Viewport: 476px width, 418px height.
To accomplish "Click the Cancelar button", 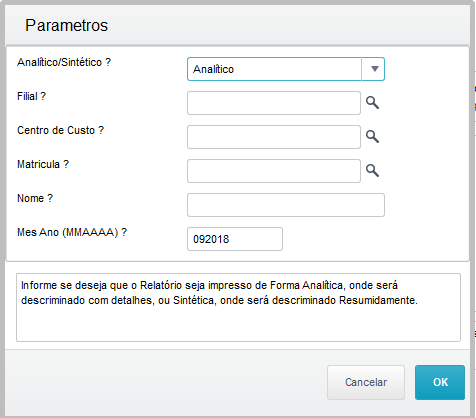I will tap(366, 382).
